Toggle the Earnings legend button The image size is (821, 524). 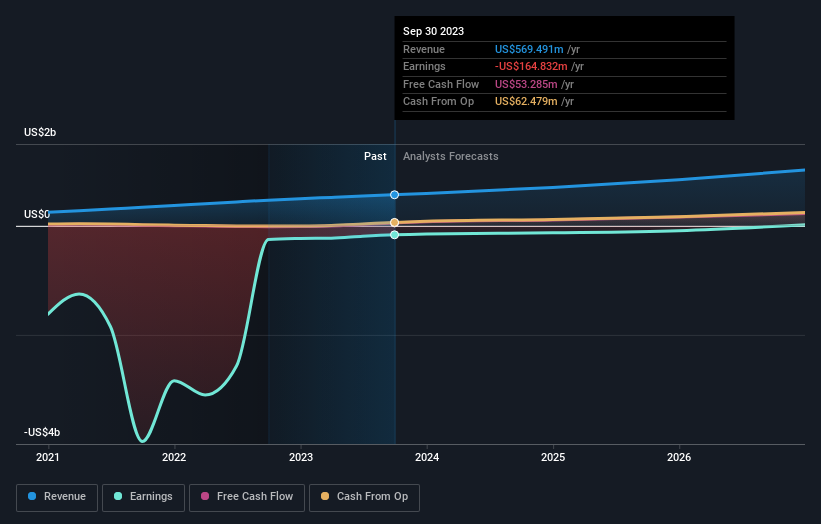click(x=143, y=497)
